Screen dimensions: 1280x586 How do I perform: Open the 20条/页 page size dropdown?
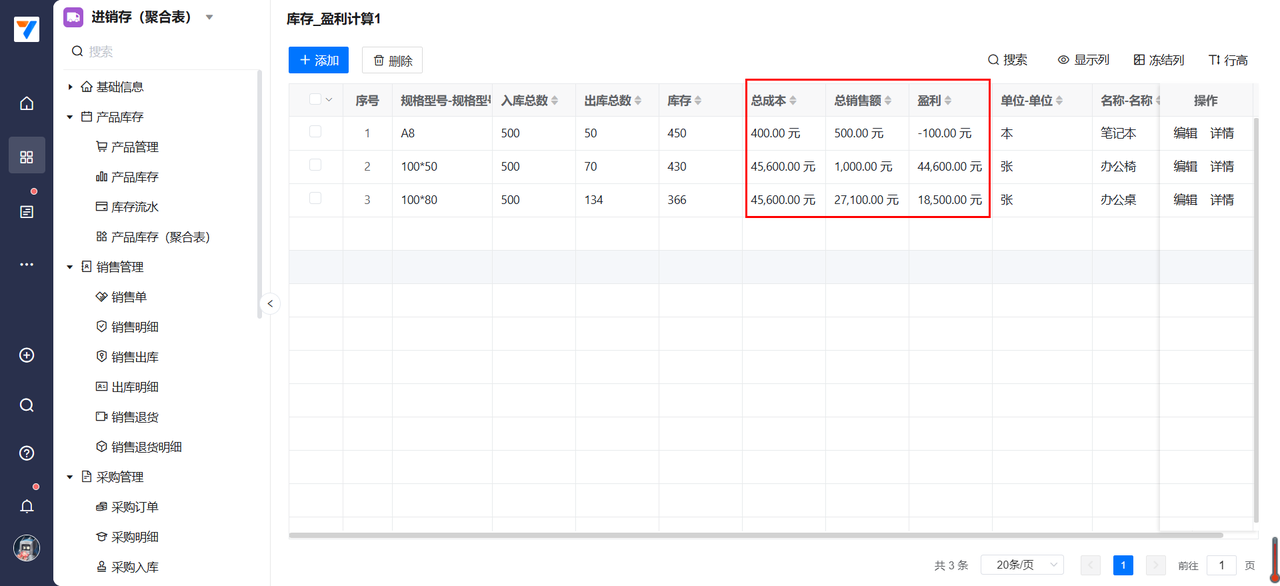[1022, 565]
